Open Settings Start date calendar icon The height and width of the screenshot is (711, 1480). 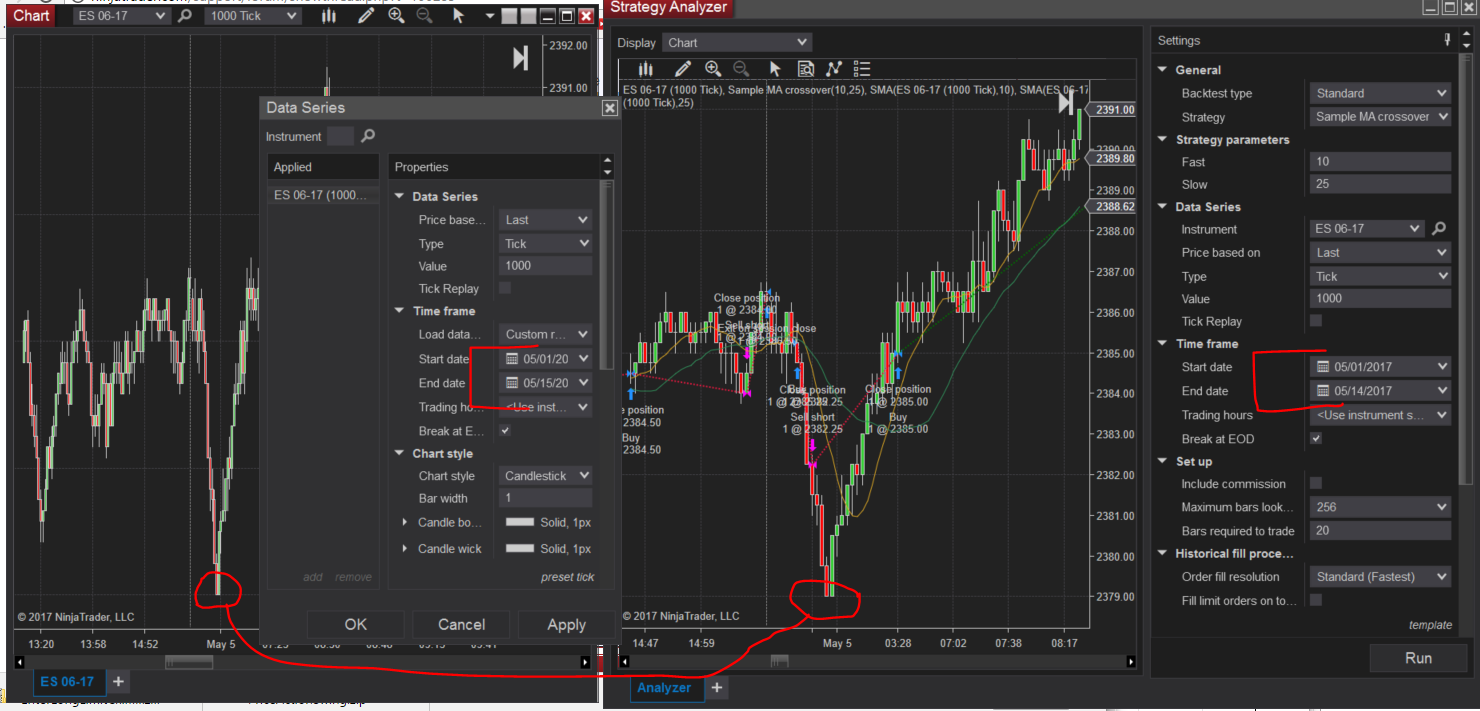coord(1323,367)
